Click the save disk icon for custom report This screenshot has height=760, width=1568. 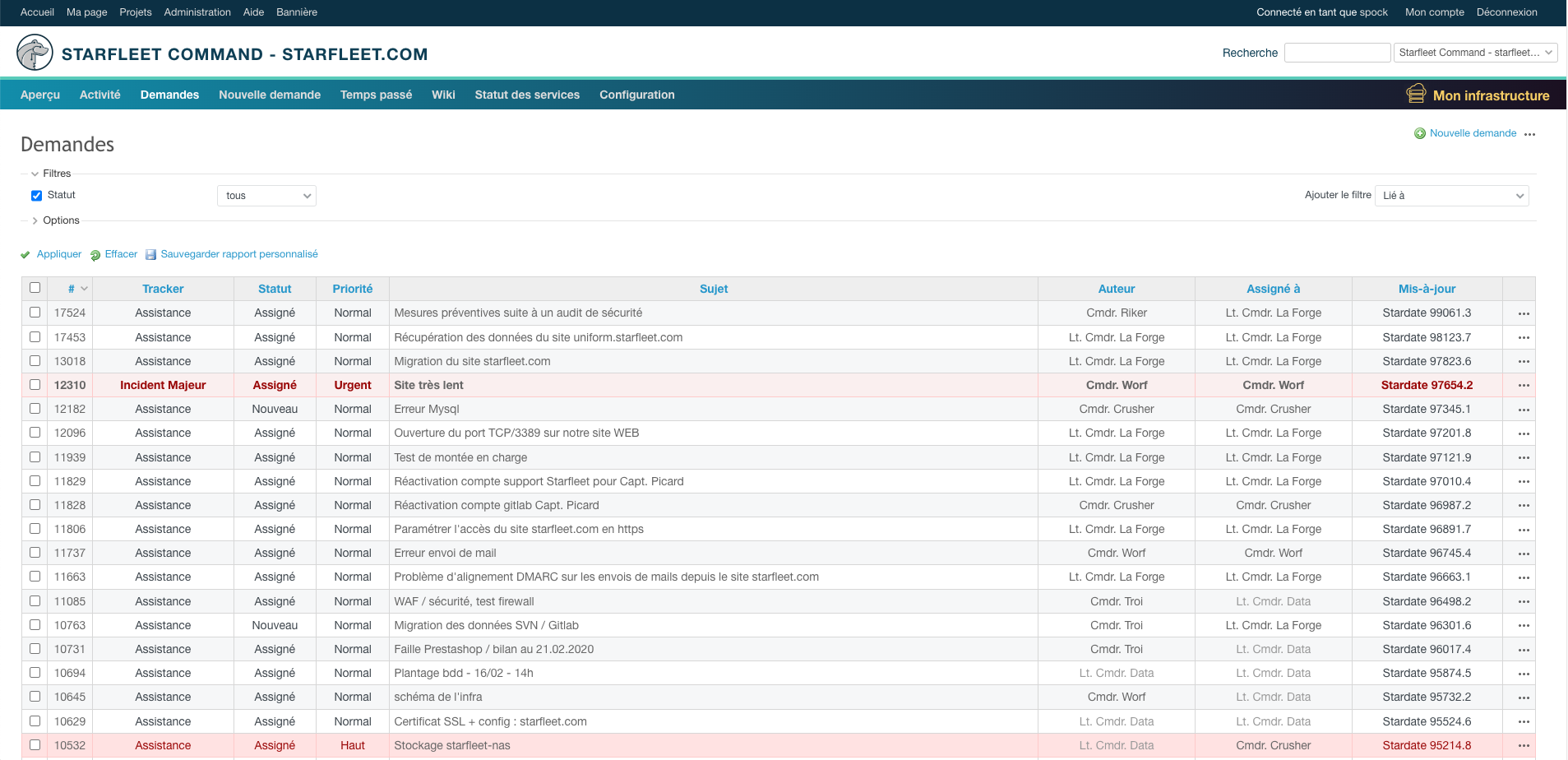click(x=150, y=255)
